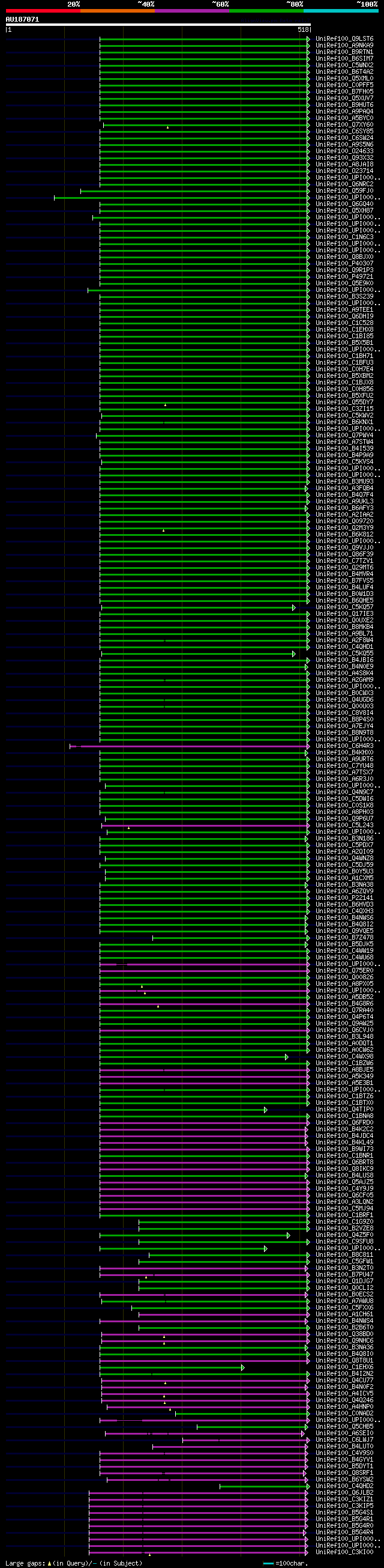Click the purple alignment bar for C6H4R3
The width and height of the screenshot is (384, 1568).
190,746
